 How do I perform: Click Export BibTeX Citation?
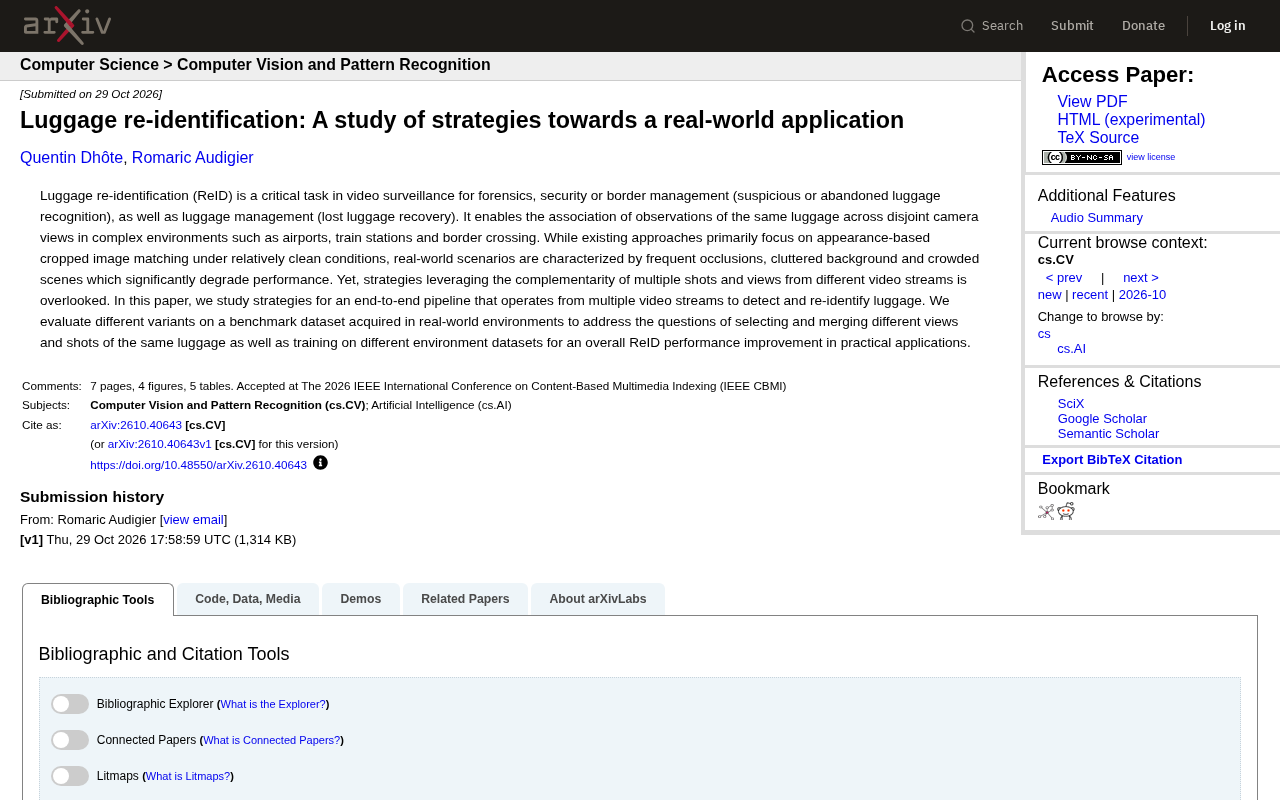1112,460
